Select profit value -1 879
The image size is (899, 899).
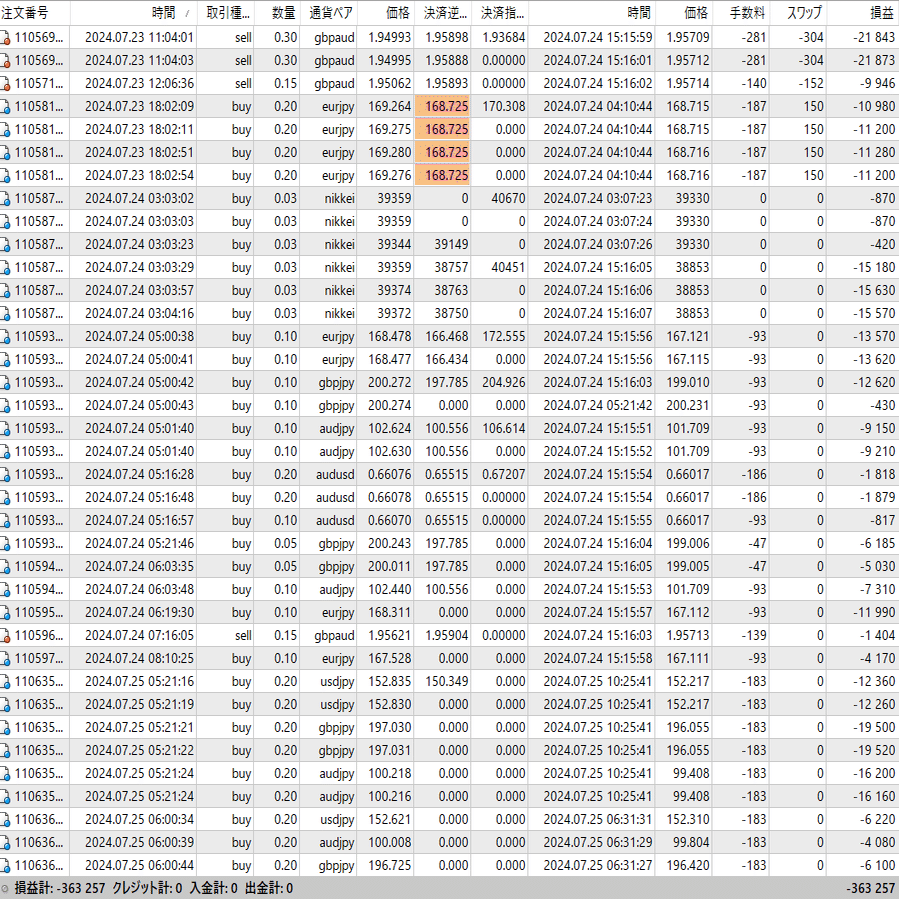pyautogui.click(x=877, y=498)
